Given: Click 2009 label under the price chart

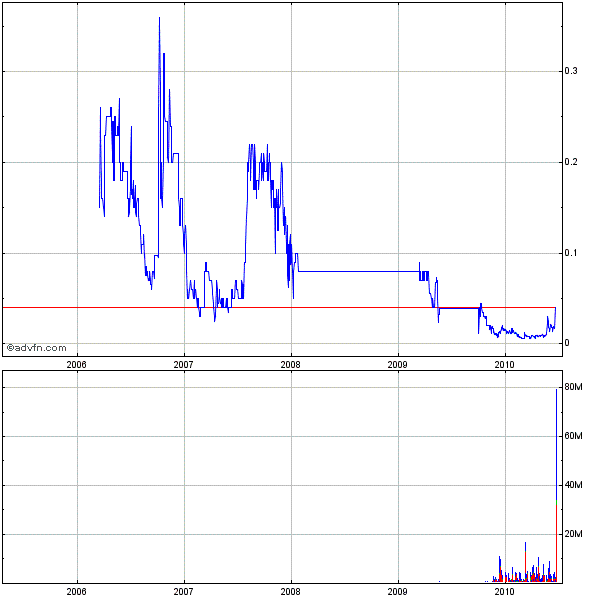Looking at the screenshot, I should [x=398, y=365].
